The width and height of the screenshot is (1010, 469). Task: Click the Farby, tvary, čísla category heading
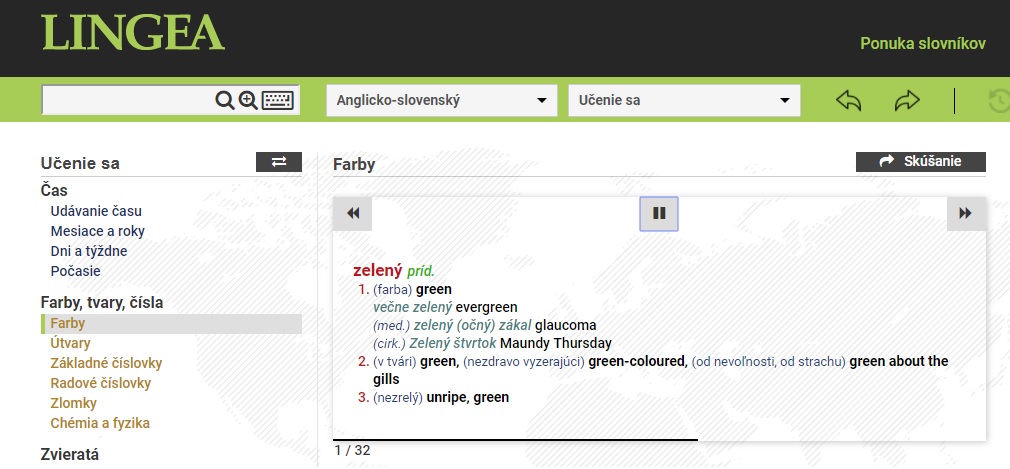pyautogui.click(x=102, y=303)
